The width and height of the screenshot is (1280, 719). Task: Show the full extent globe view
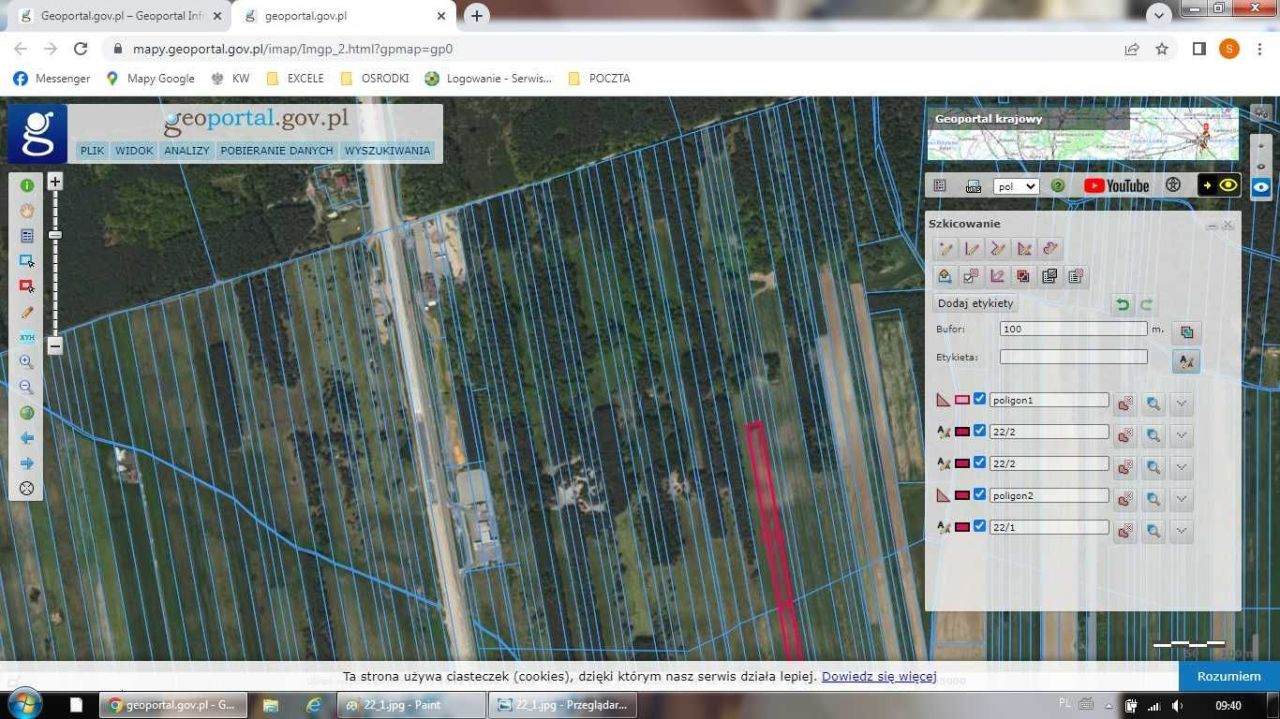tap(27, 413)
